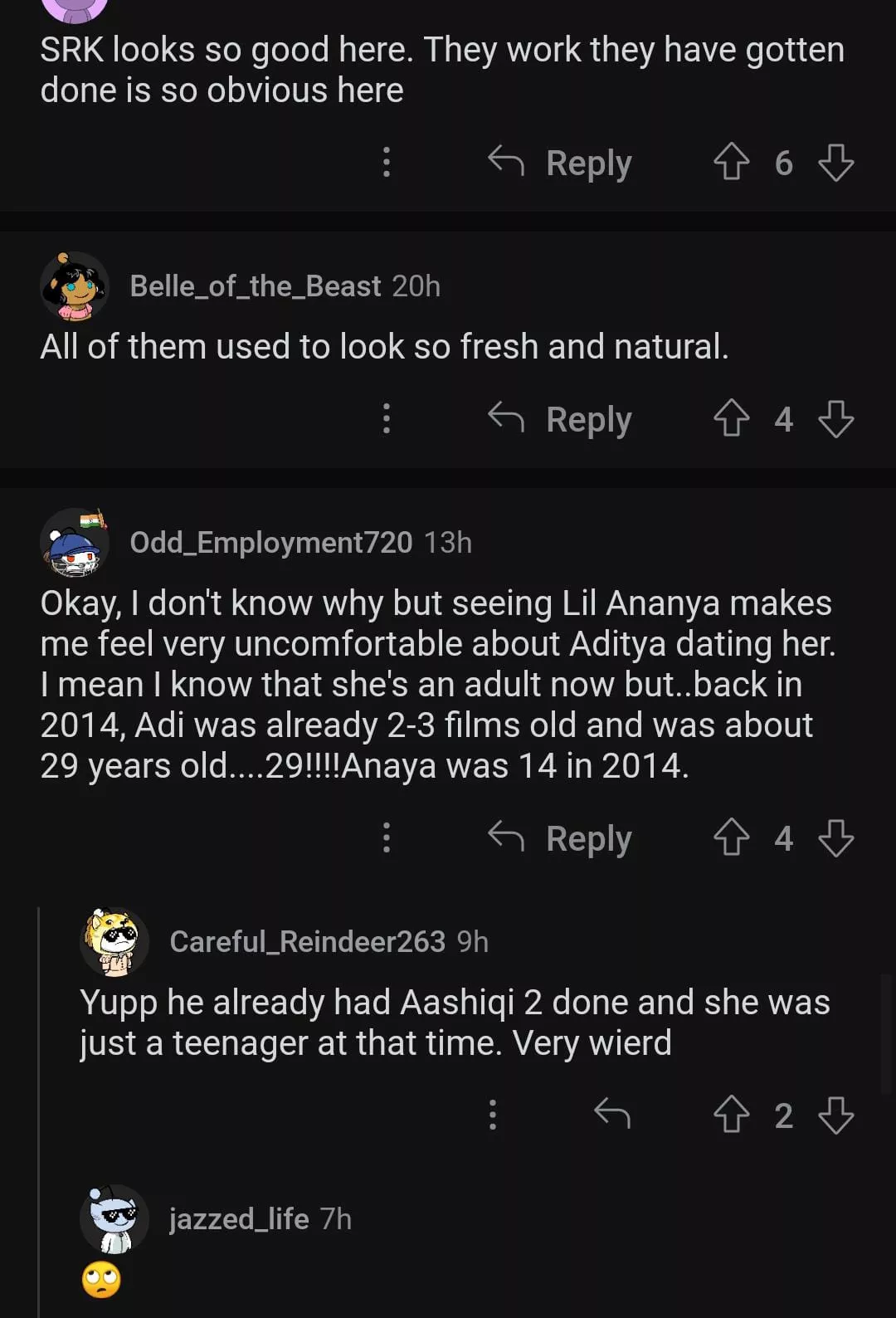Image resolution: width=896 pixels, height=1318 pixels.
Task: Open Belle_of_the_Beast's user profile
Action: pyautogui.click(x=255, y=286)
